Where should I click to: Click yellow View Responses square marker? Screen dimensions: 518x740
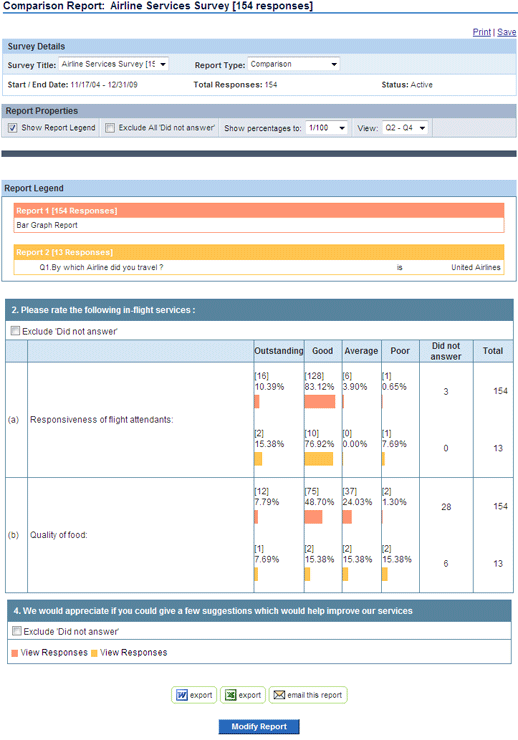click(94, 653)
